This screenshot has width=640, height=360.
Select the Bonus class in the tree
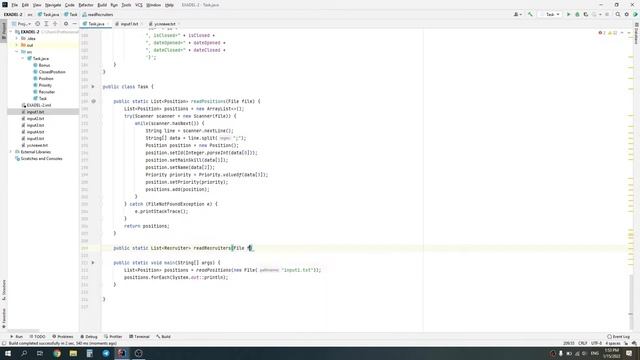41,65
